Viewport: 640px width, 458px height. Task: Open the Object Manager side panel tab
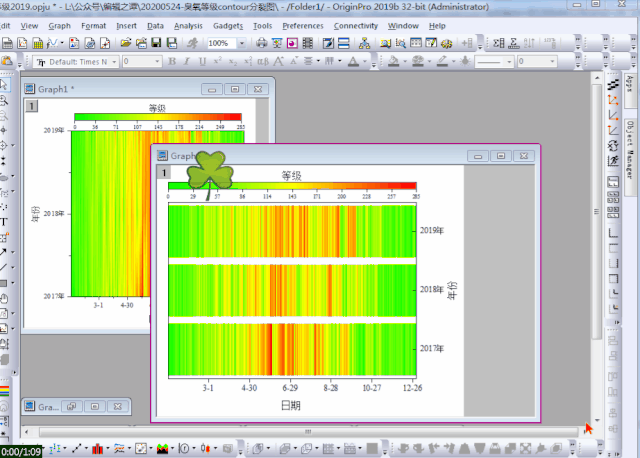click(630, 143)
